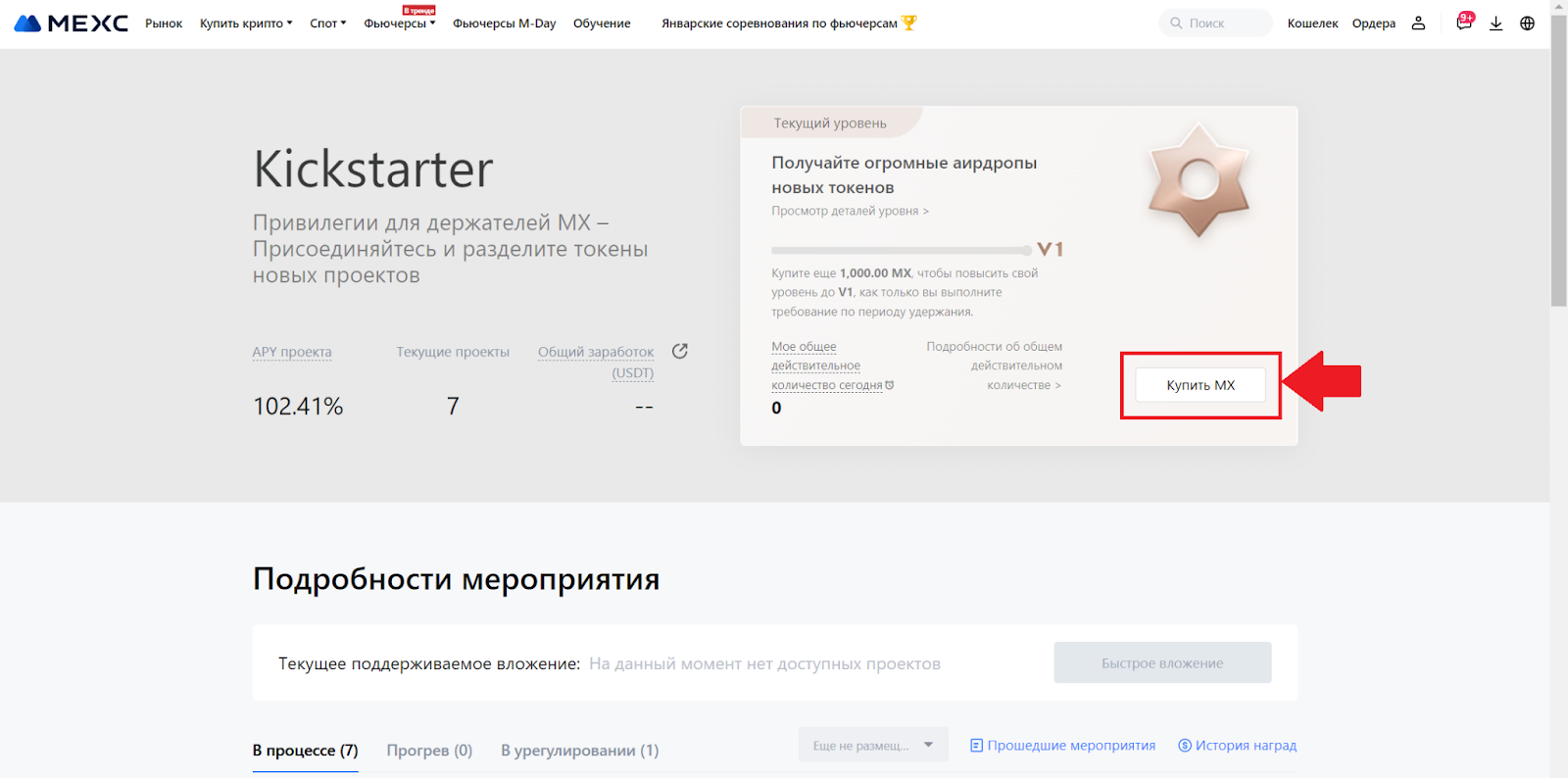
Task: Click the 'APY проекта' label
Action: (x=292, y=352)
